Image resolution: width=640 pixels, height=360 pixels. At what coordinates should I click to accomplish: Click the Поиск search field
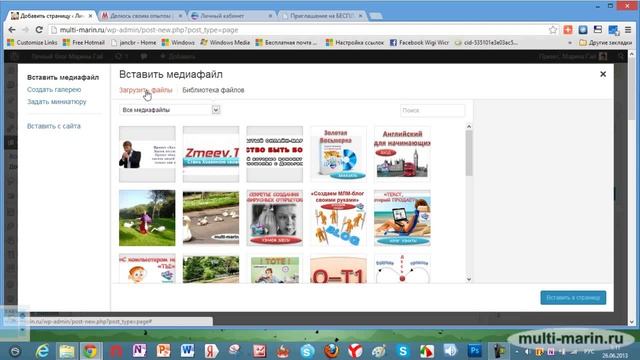point(432,110)
